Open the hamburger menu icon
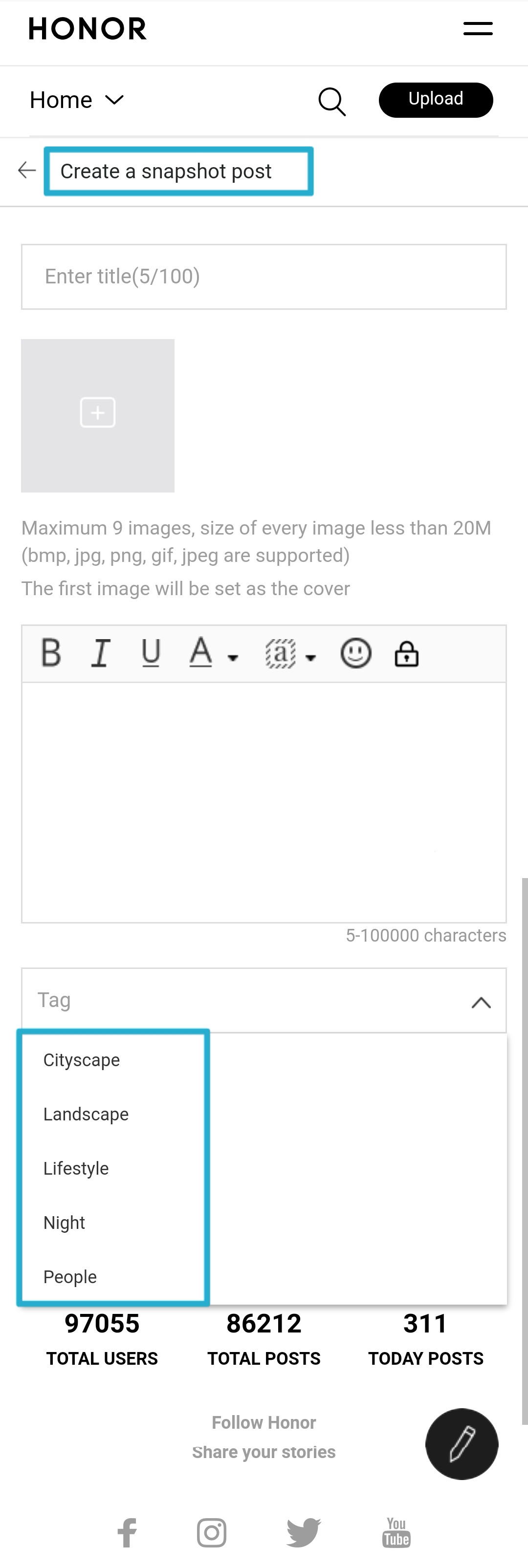This screenshot has height=1568, width=528. click(x=478, y=29)
